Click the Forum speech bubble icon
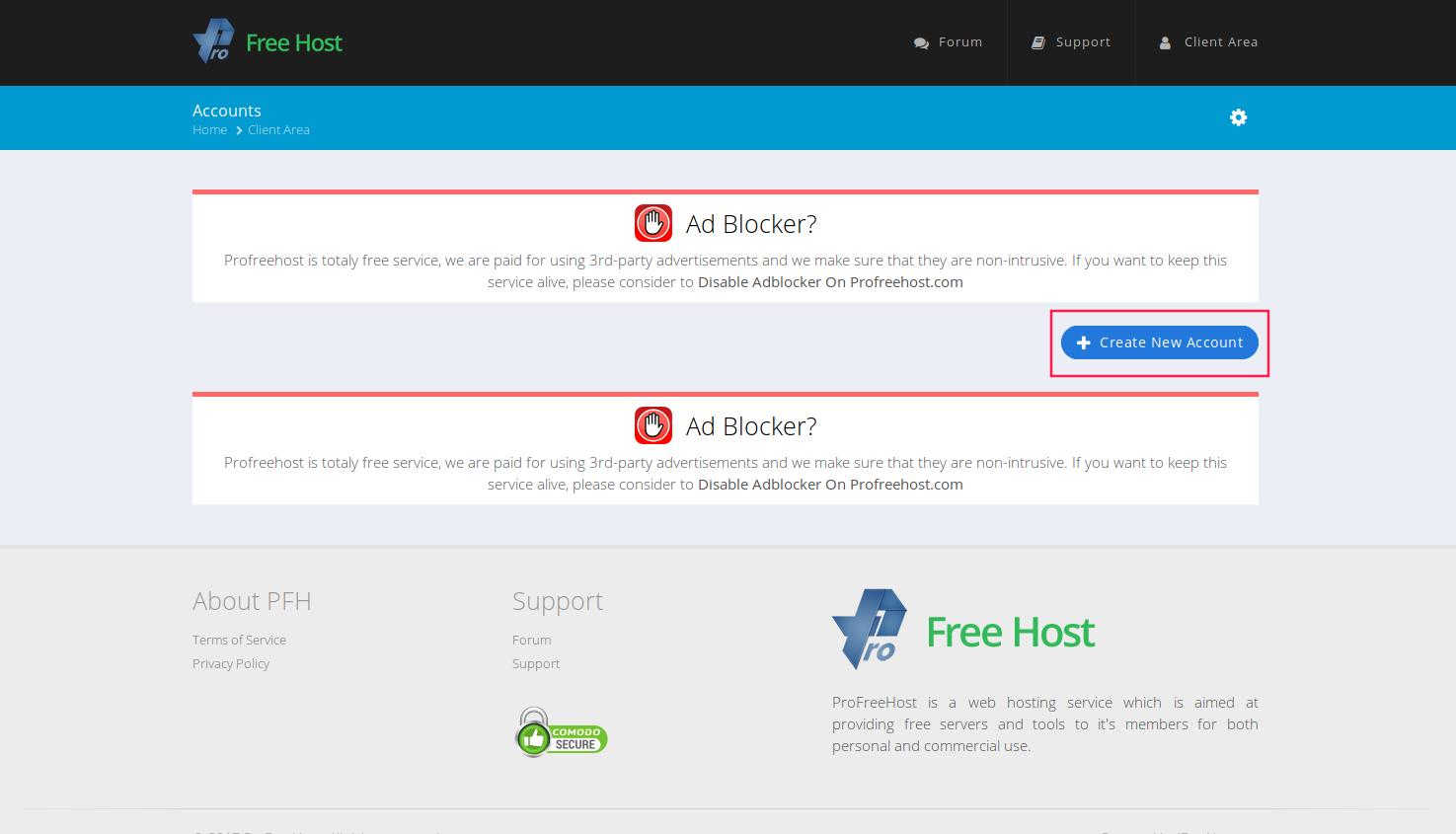Viewport: 1456px width, 834px height. pyautogui.click(x=921, y=43)
